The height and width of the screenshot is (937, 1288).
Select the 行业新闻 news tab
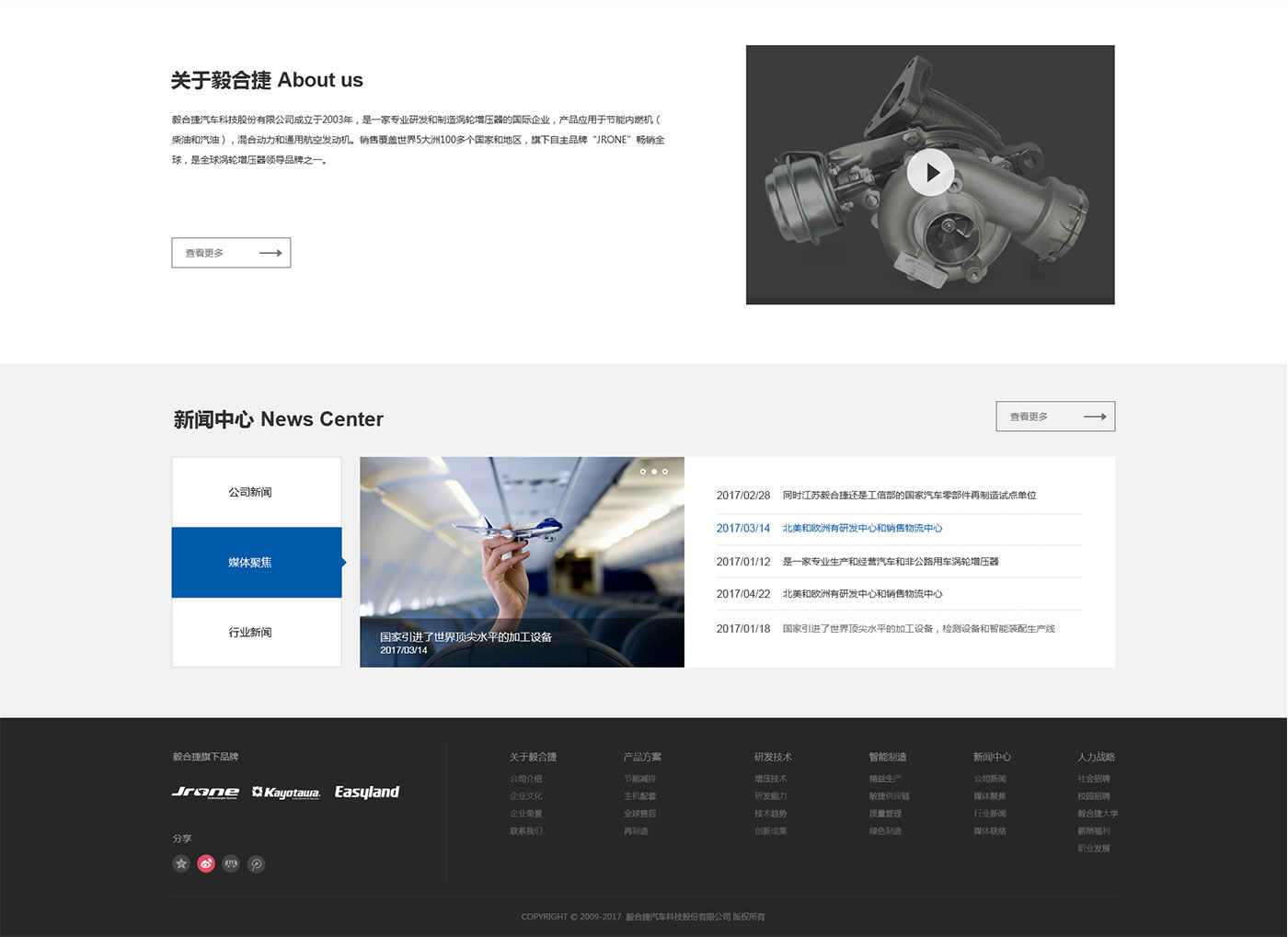[x=250, y=633]
